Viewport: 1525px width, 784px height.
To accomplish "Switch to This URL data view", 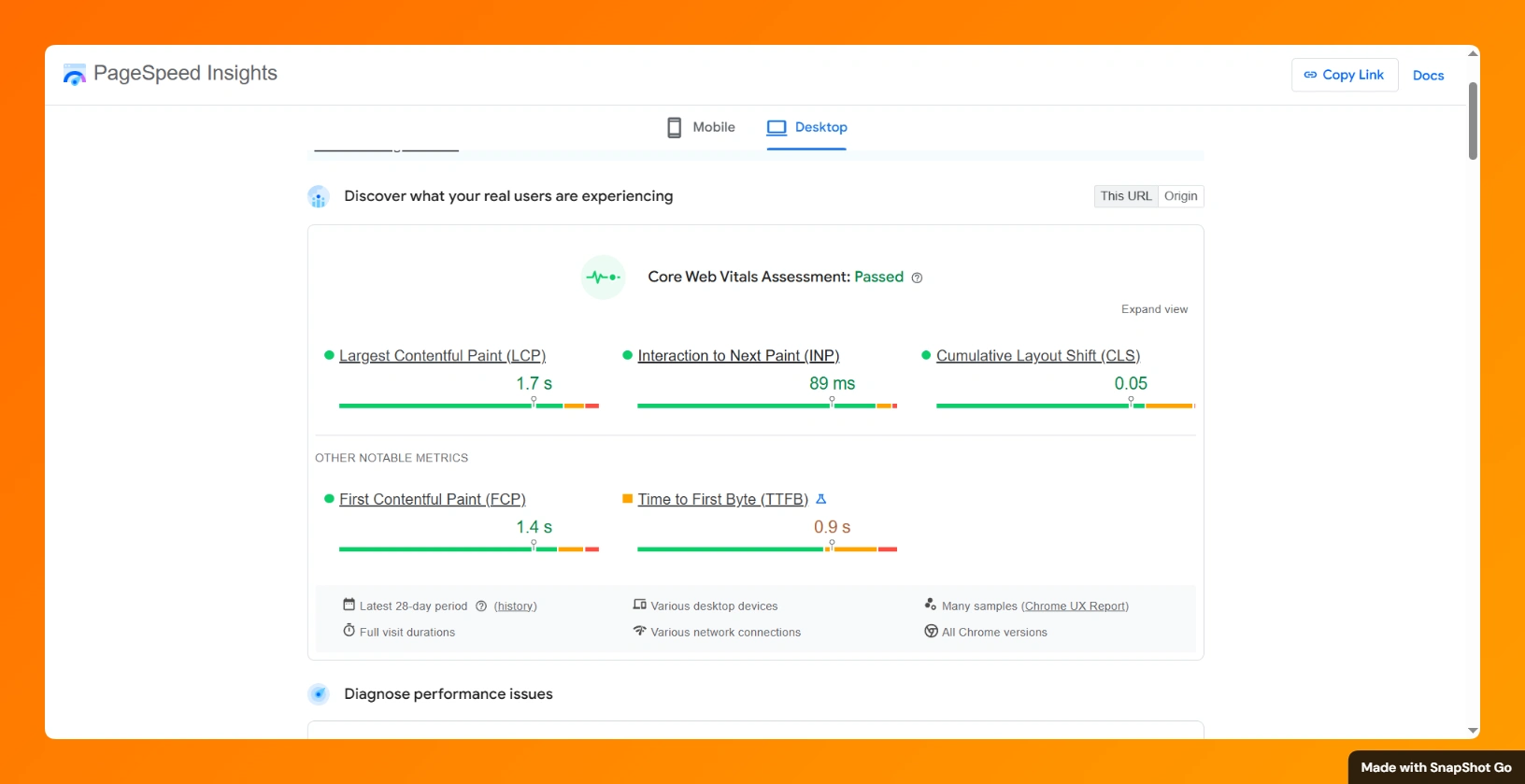I will pos(1125,196).
